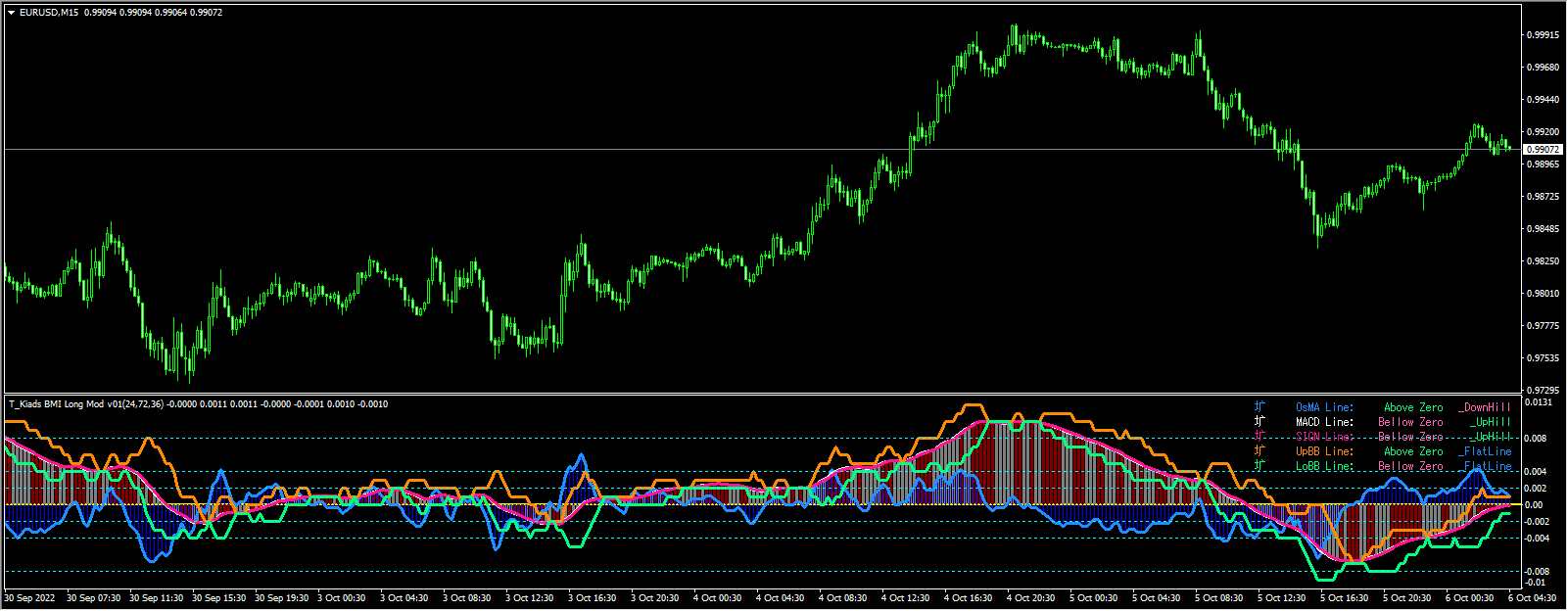Screen dimensions: 1568x611
Task: Click the 0.97295 price scale value
Action: [x=1543, y=391]
